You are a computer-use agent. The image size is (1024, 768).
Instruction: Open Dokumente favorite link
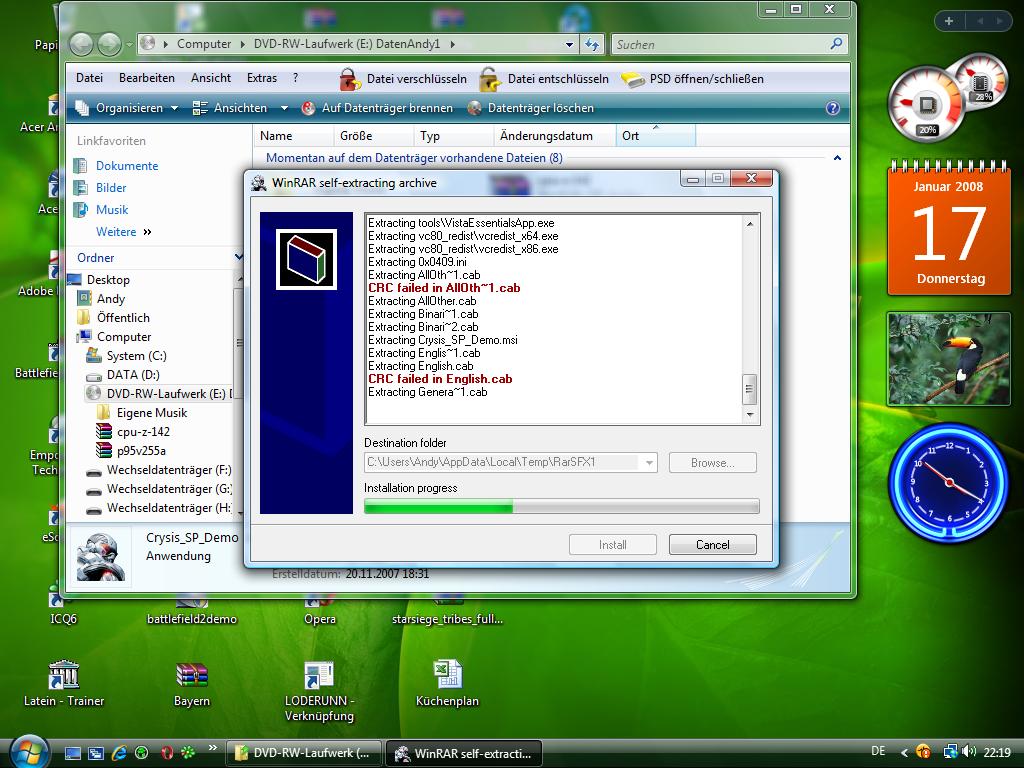point(127,166)
